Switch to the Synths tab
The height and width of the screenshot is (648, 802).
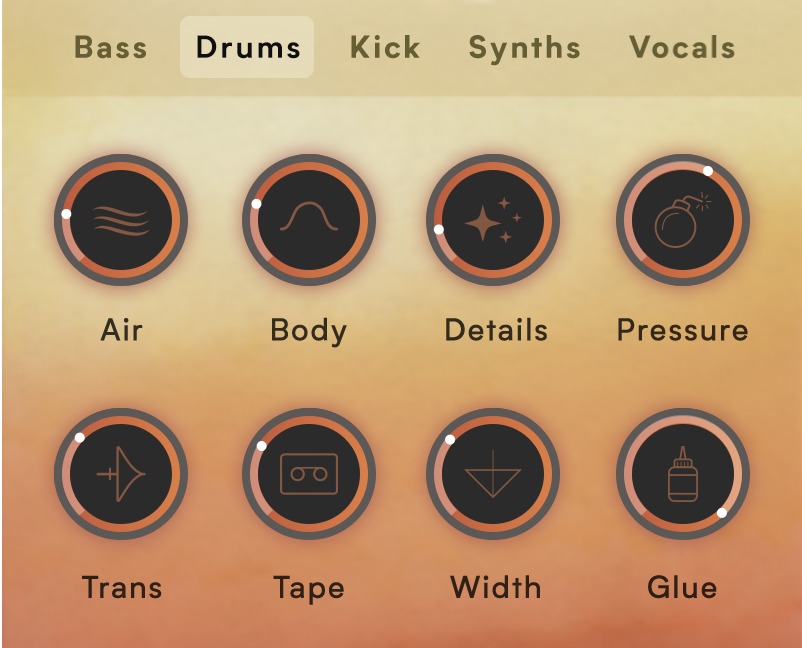(x=525, y=48)
